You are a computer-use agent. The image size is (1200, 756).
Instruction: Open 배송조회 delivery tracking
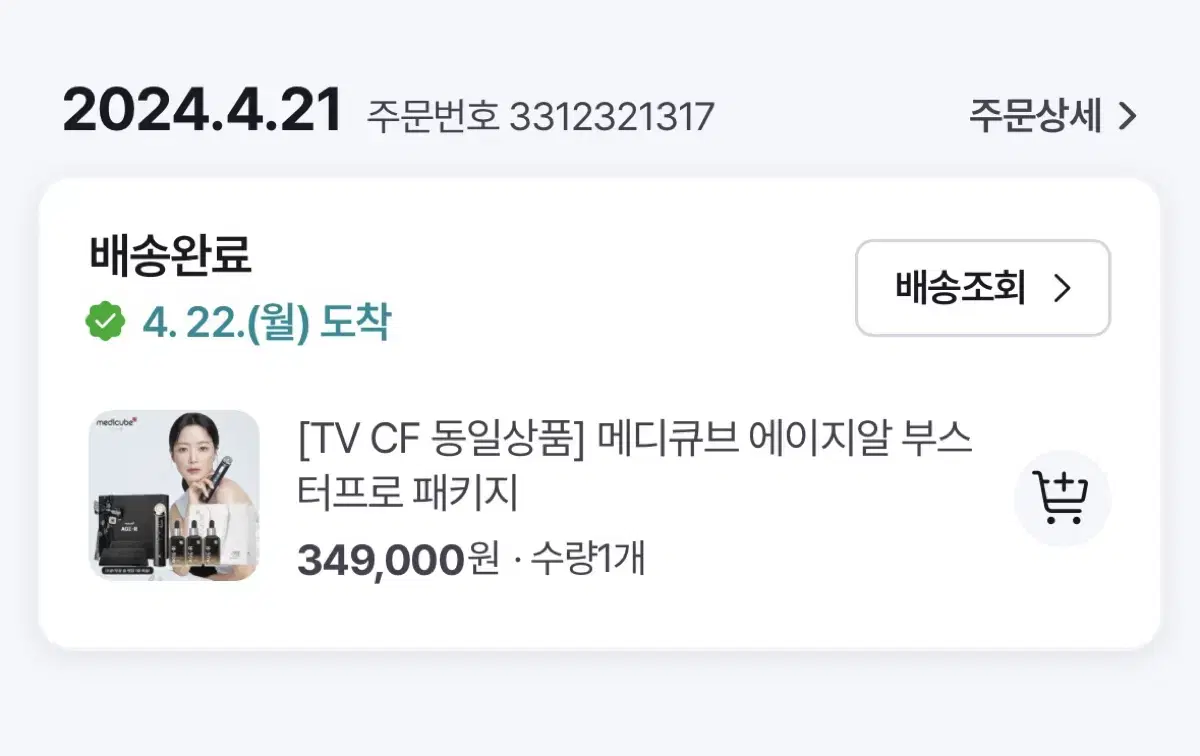coord(983,288)
